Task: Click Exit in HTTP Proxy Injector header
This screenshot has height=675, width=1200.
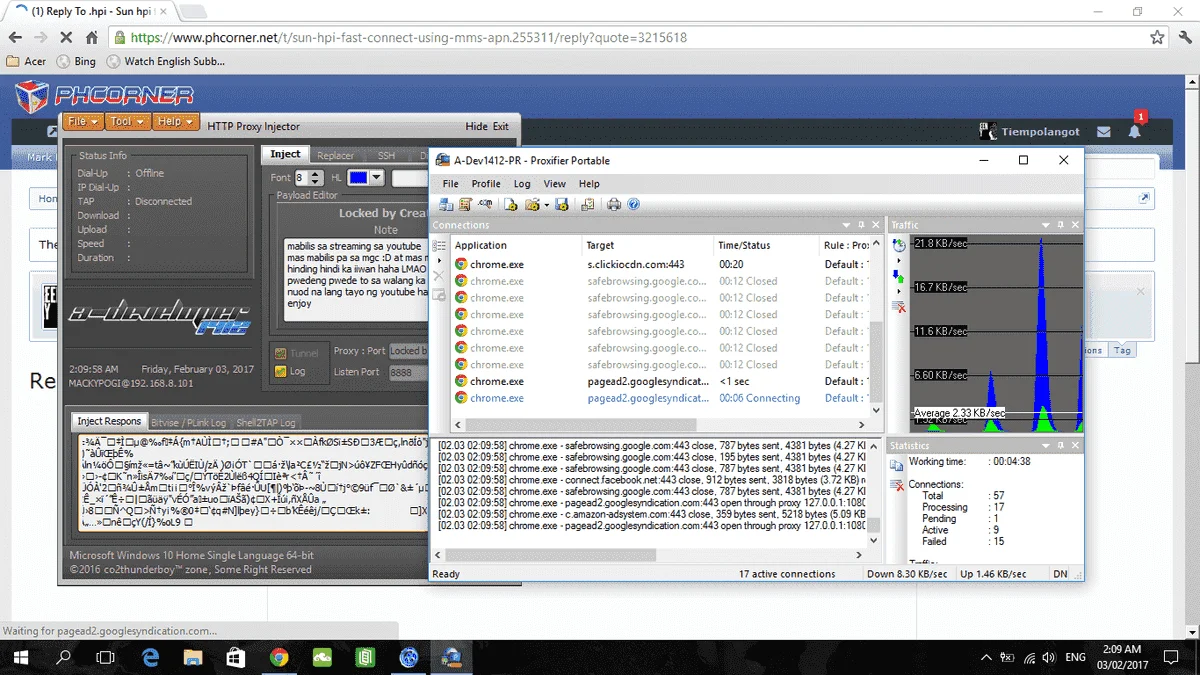Action: (x=501, y=126)
